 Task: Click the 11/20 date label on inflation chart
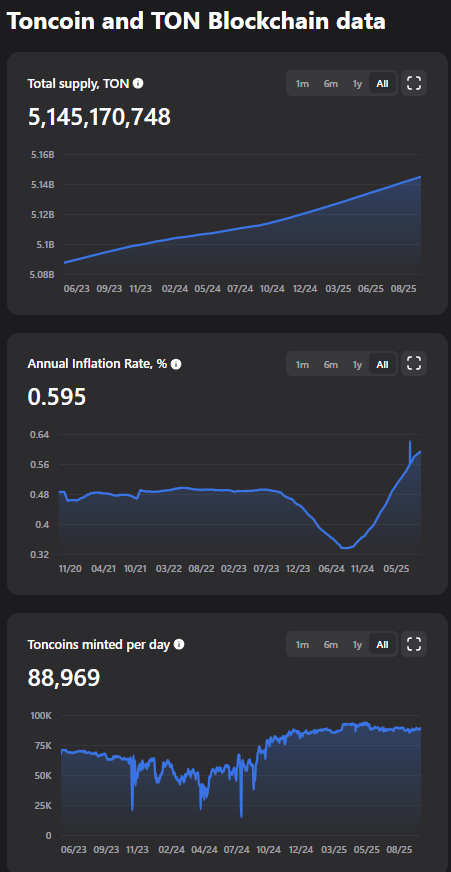point(70,569)
